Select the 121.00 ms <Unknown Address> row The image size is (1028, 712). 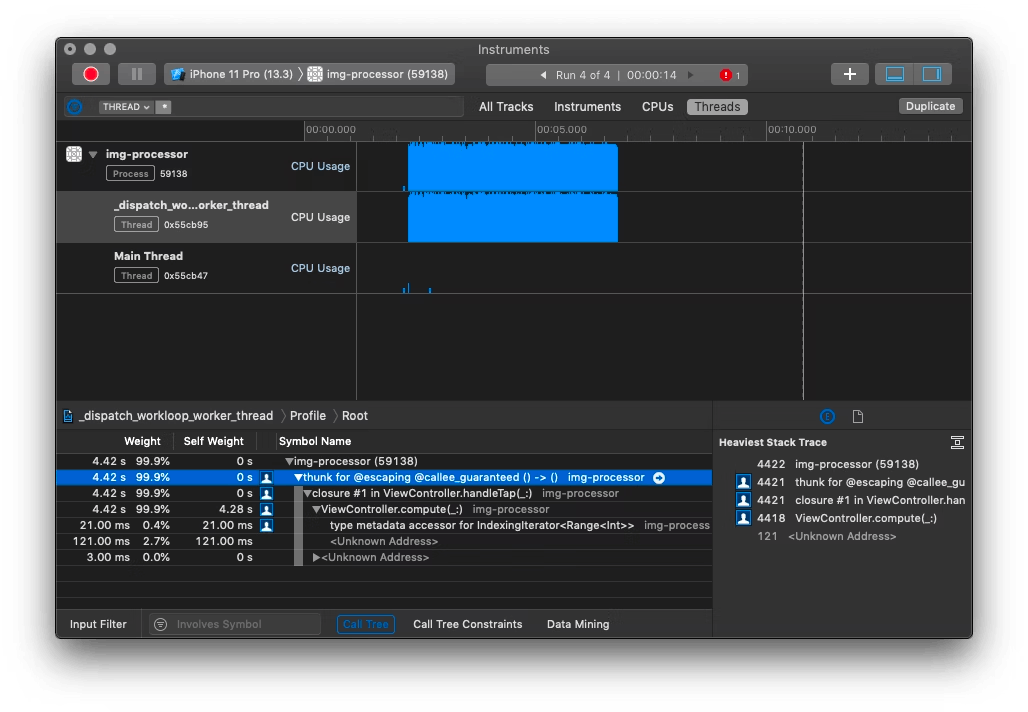point(384,542)
